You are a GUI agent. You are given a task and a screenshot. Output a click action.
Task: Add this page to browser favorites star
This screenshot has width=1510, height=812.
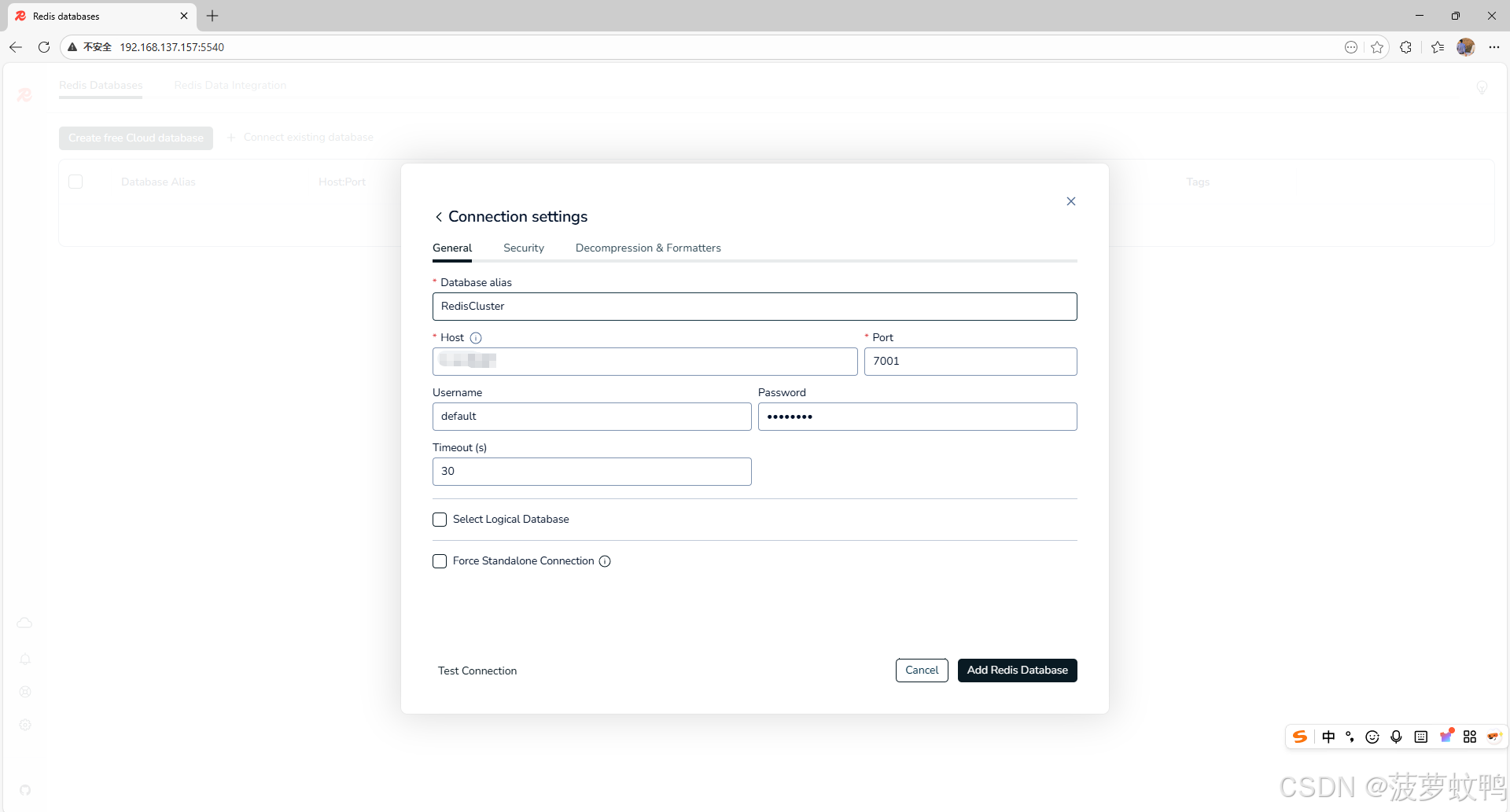pyautogui.click(x=1377, y=47)
